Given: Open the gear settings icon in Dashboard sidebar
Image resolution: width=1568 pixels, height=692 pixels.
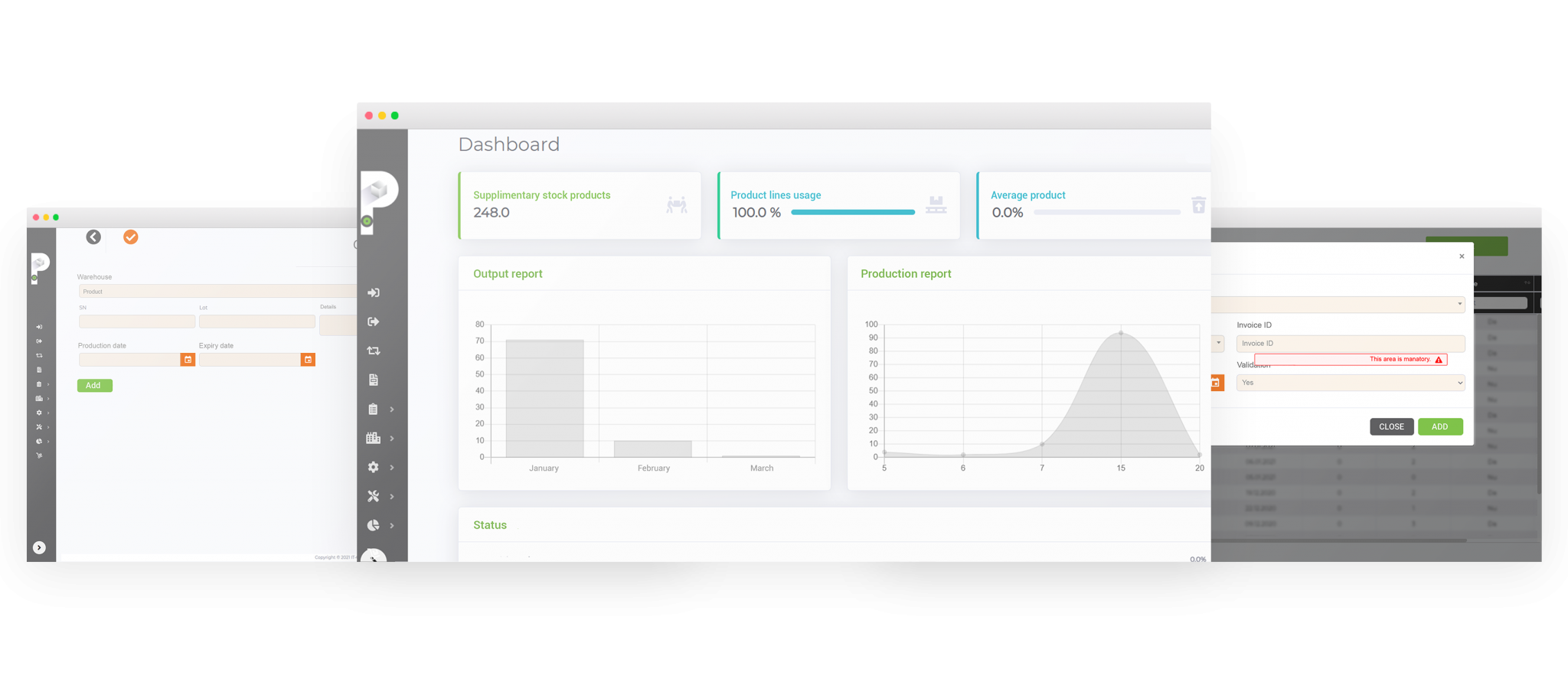Looking at the screenshot, I should [374, 467].
